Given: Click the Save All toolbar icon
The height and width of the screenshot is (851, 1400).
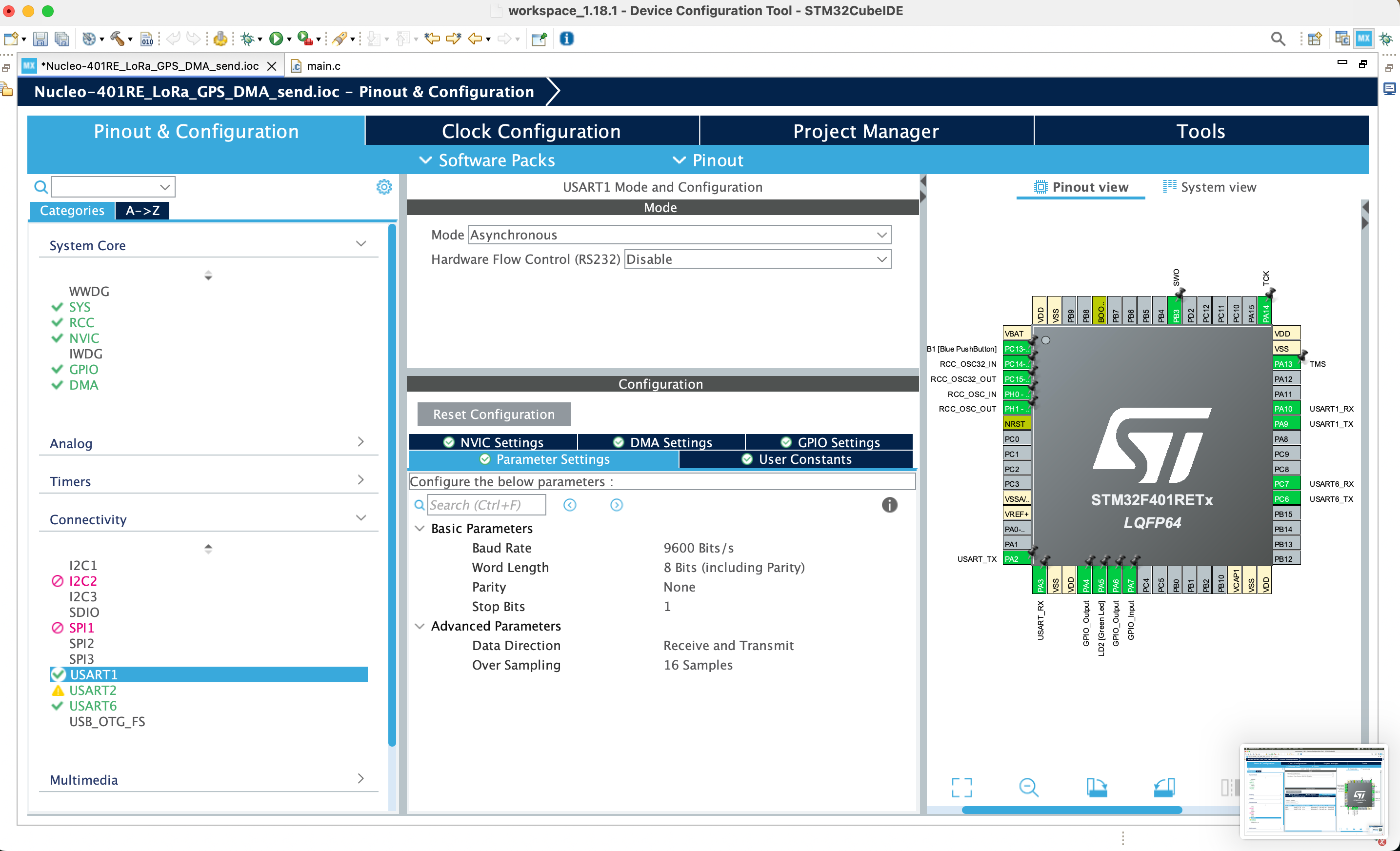Looking at the screenshot, I should coord(61,39).
